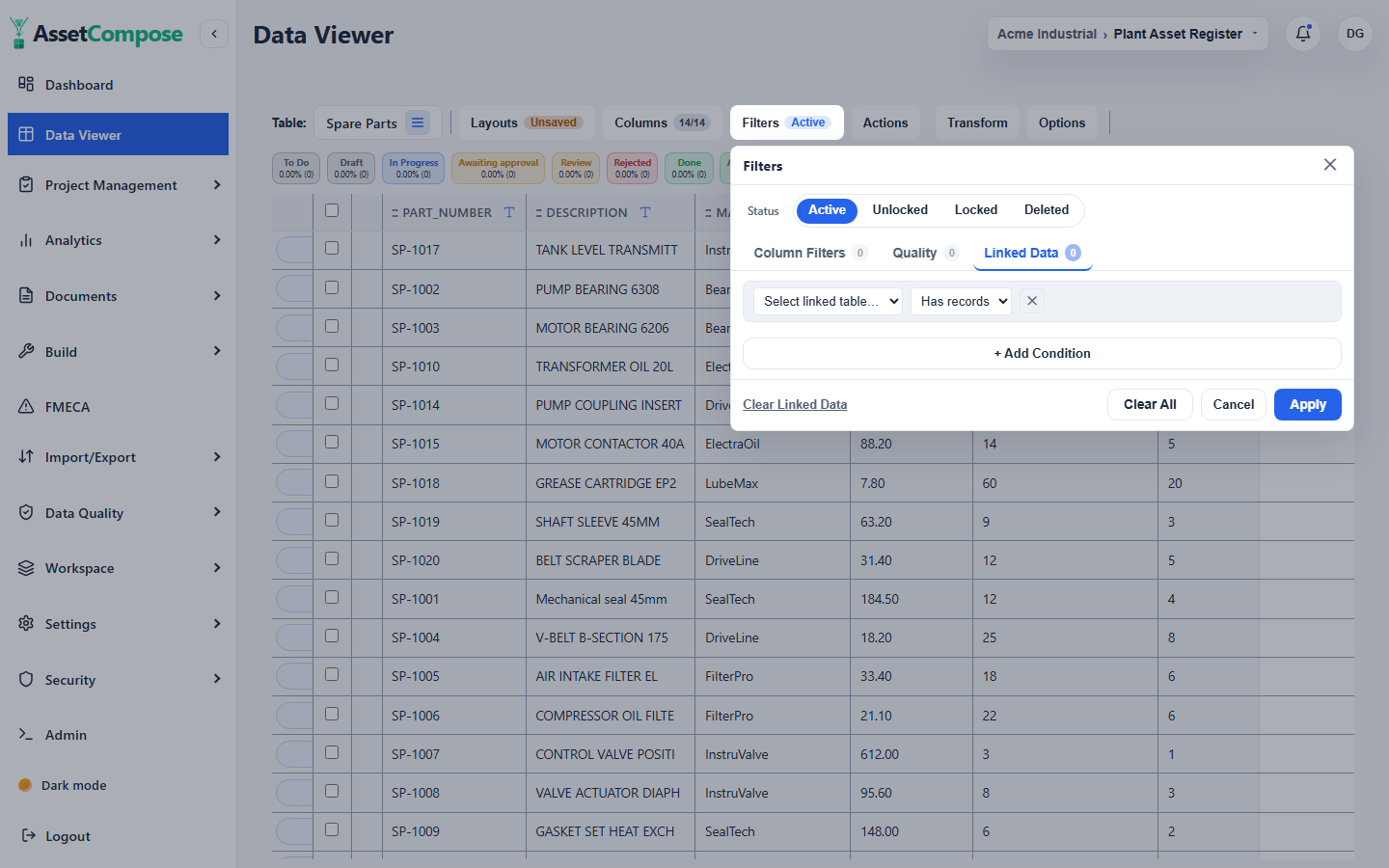Click the Cancel button
This screenshot has width=1389, height=868.
click(x=1234, y=404)
